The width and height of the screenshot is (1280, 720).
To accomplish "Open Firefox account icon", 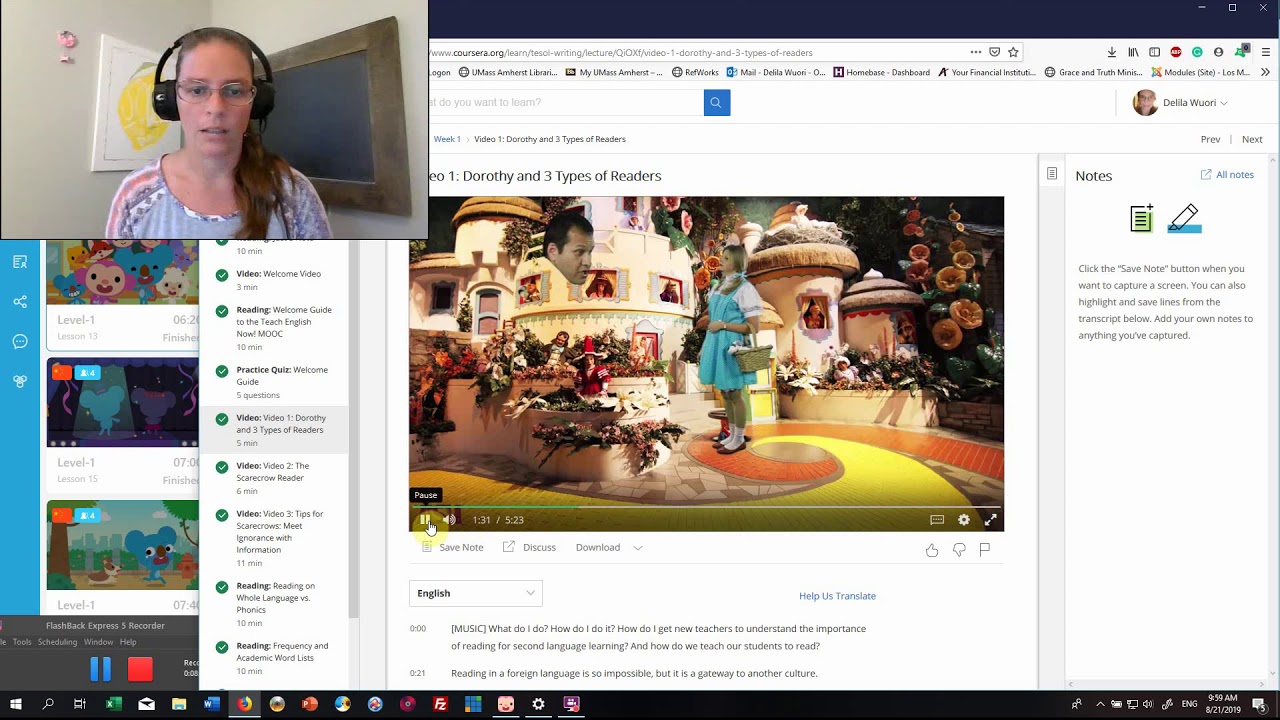I will click(1218, 52).
